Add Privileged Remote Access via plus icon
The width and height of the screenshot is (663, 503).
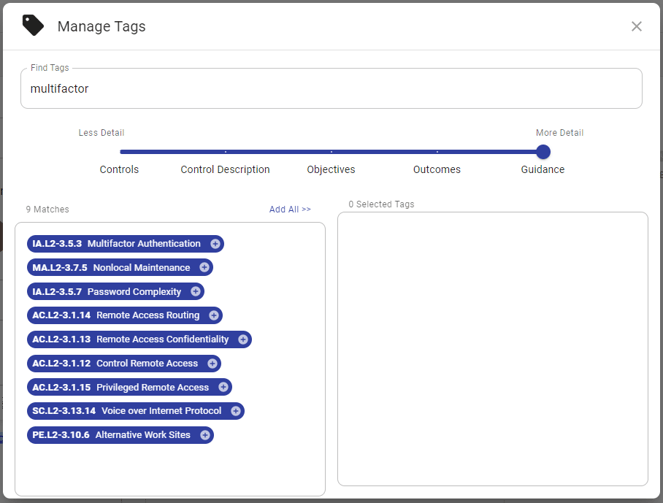[223, 387]
